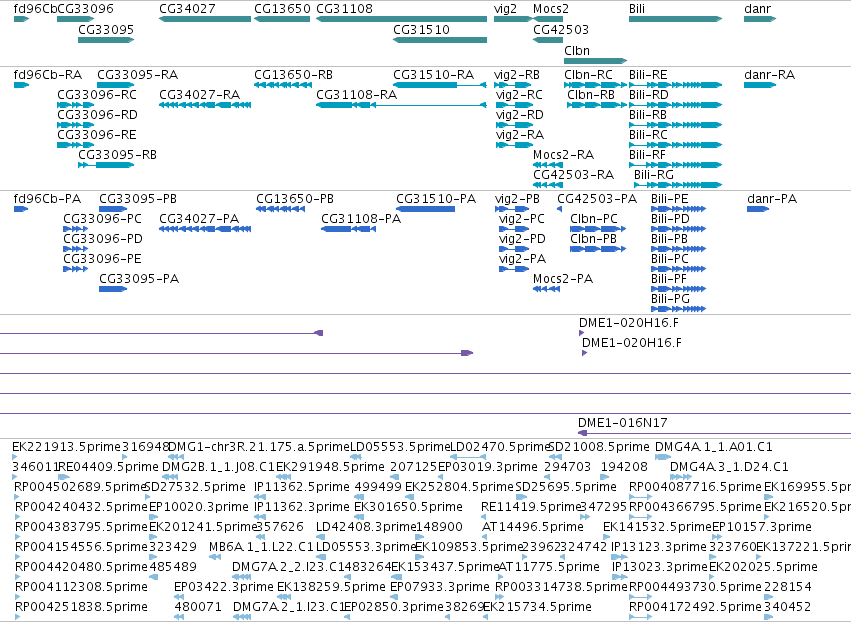Select vig2-RD transcript label
Screen dimensions: 851x622
pyautogui.click(x=519, y=115)
